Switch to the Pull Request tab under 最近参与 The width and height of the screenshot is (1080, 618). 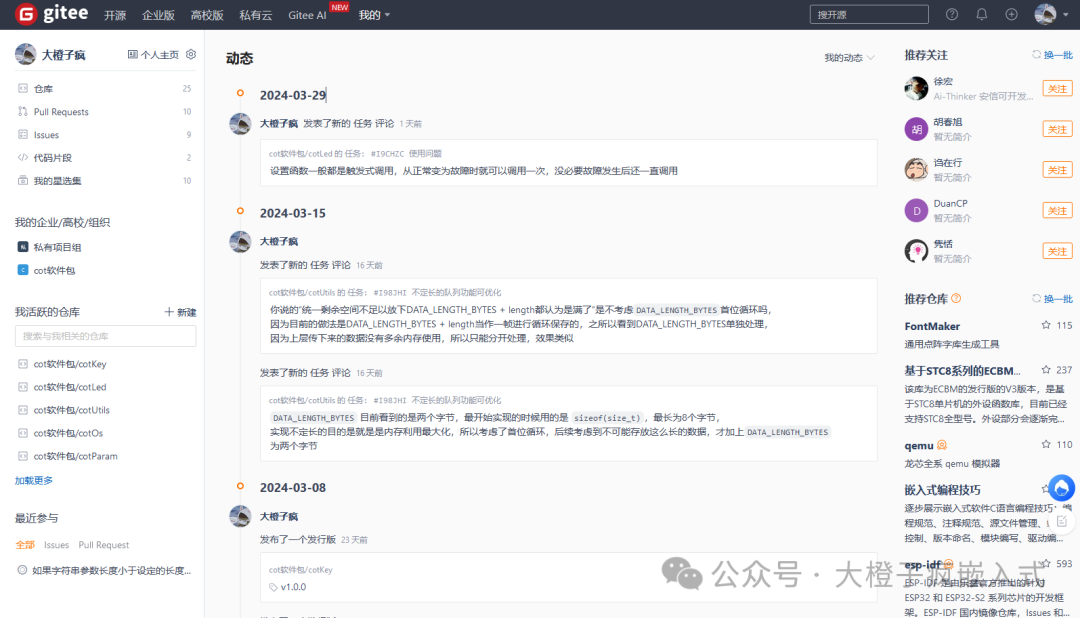(104, 545)
